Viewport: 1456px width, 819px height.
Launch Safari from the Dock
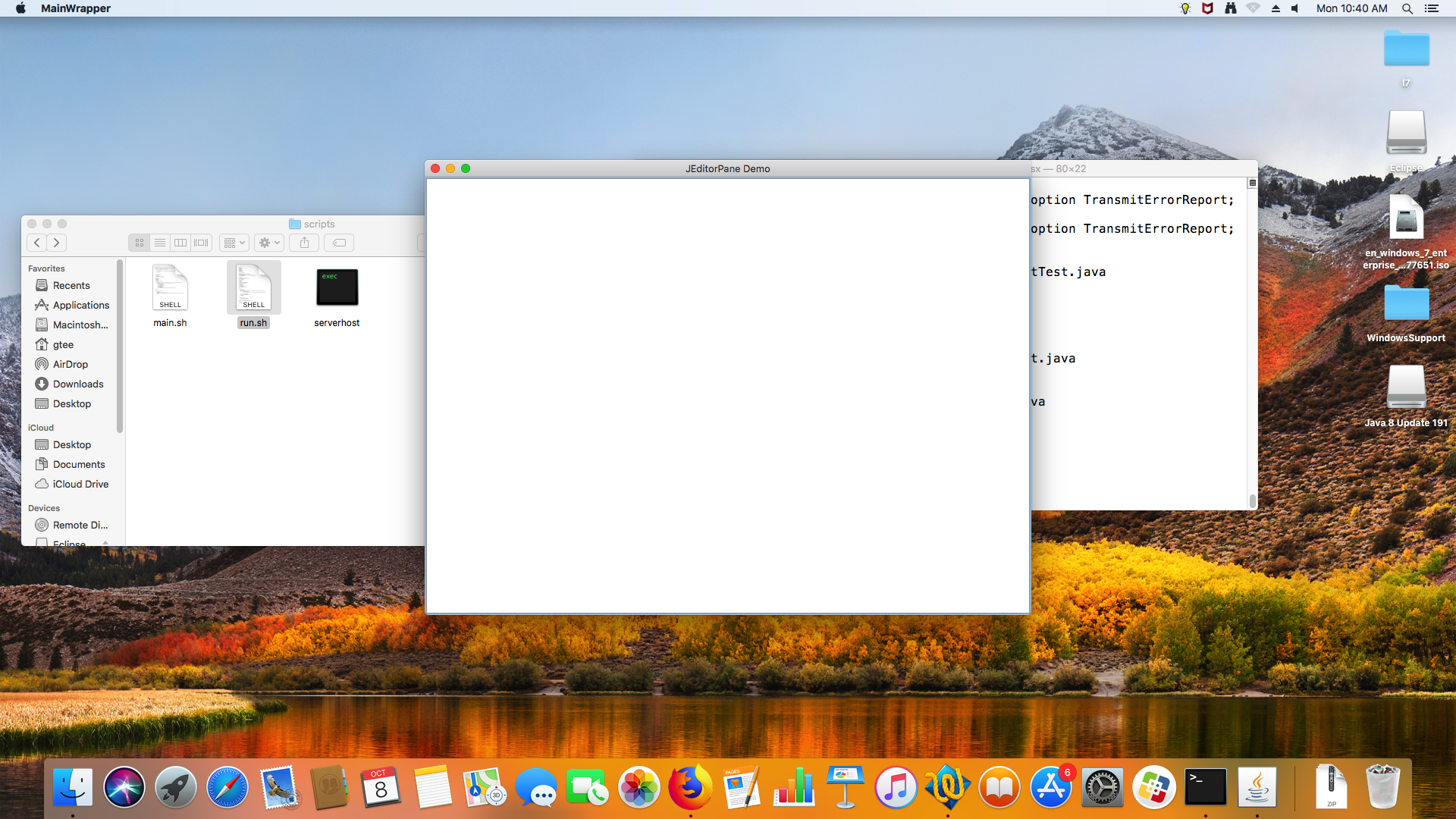pyautogui.click(x=227, y=788)
